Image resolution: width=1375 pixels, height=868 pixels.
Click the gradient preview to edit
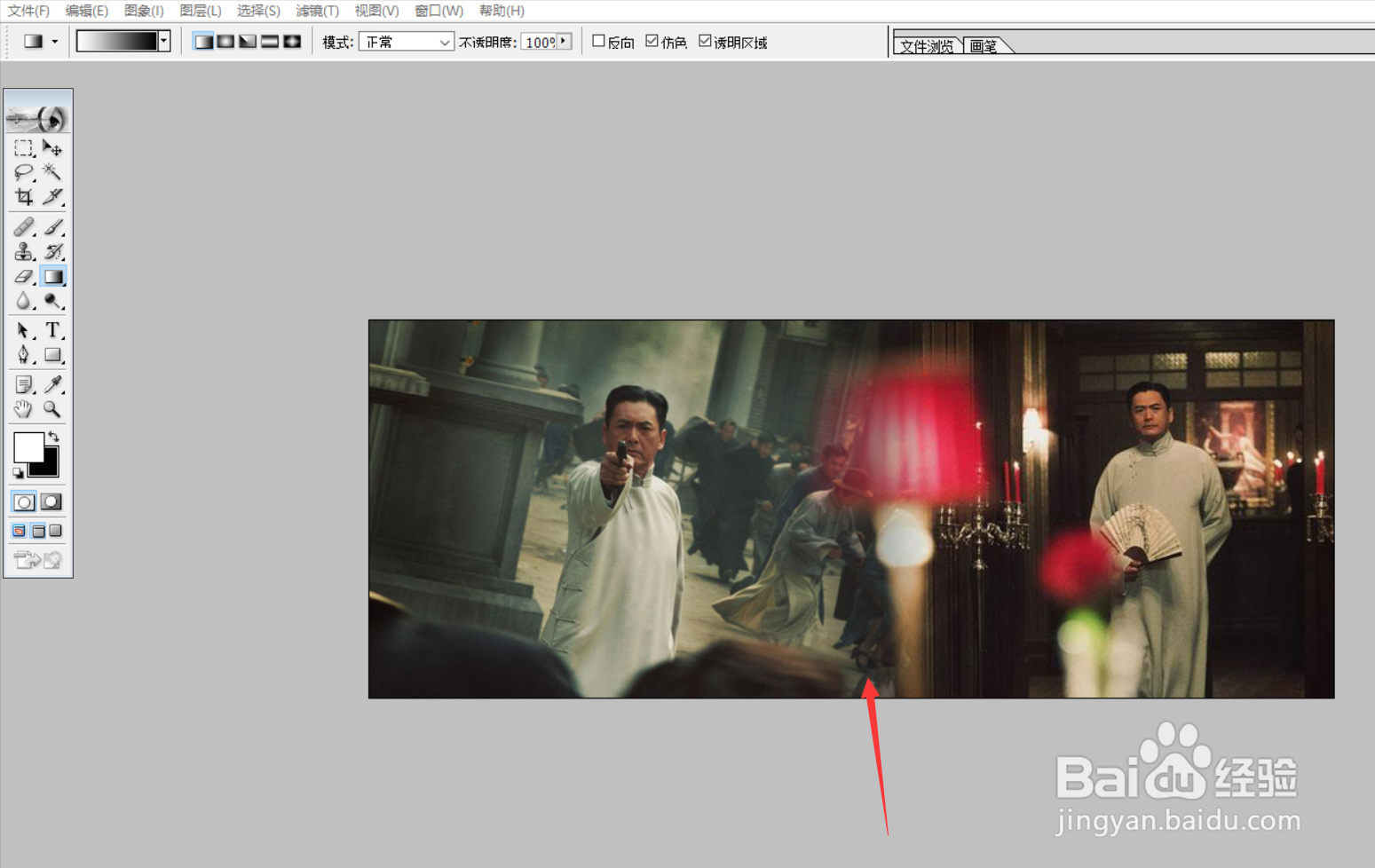117,41
